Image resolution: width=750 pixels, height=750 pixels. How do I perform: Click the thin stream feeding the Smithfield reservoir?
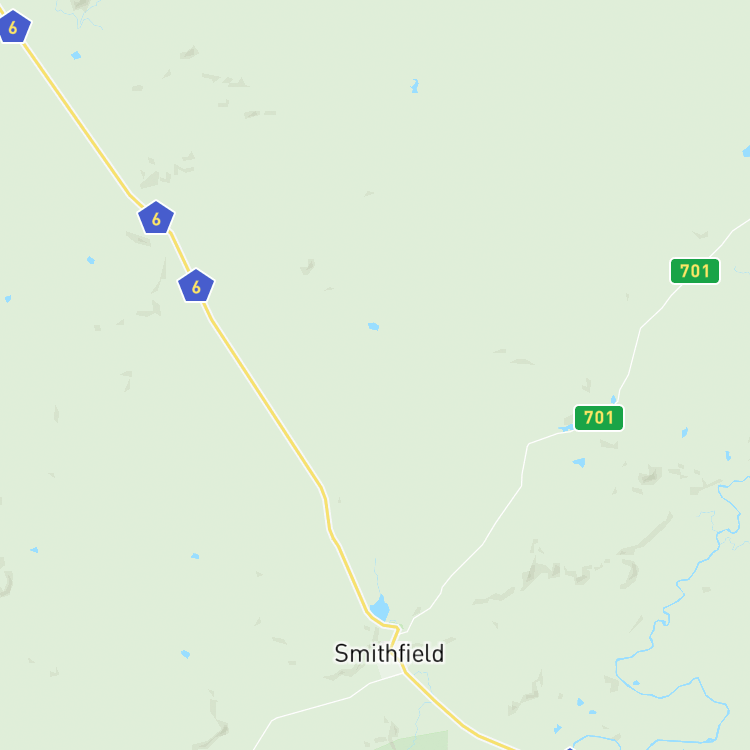[x=377, y=576]
